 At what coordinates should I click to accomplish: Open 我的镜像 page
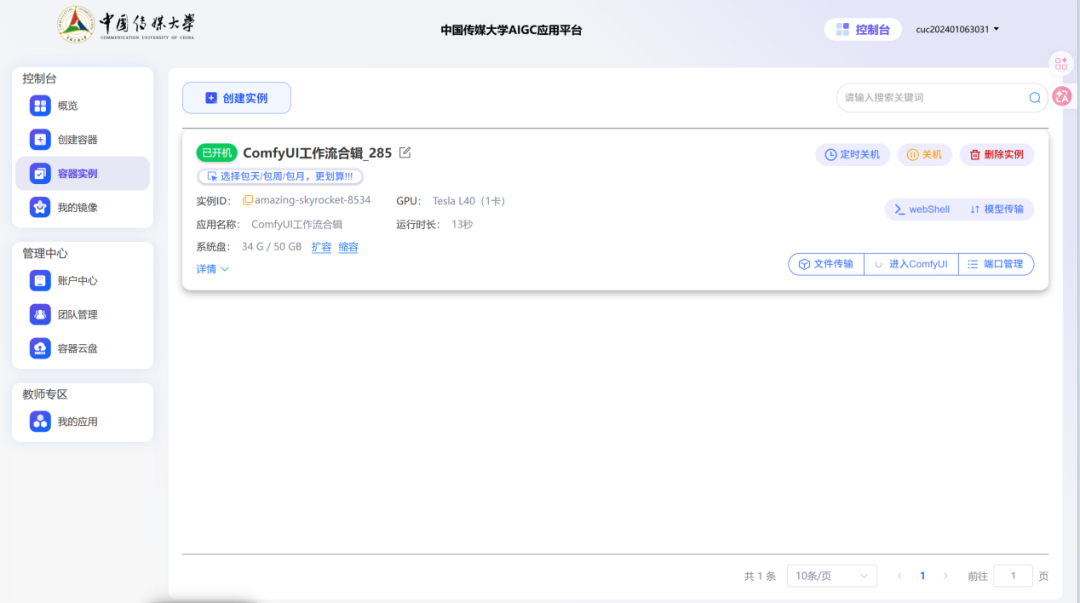[82, 207]
